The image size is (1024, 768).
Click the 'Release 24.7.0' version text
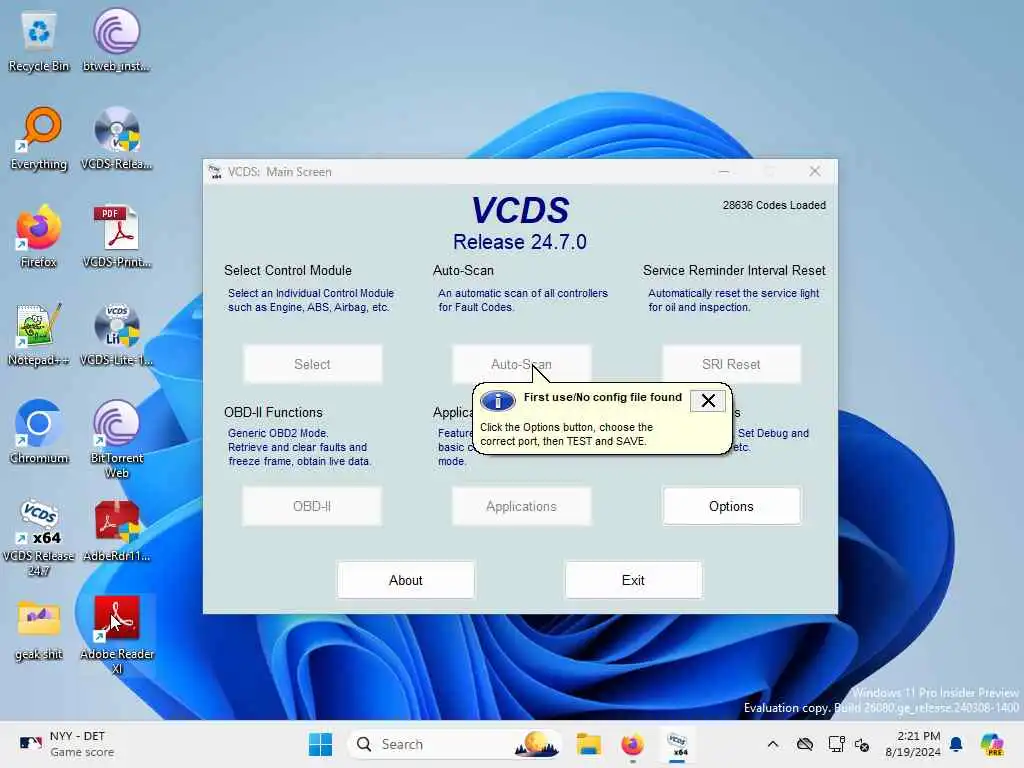520,242
